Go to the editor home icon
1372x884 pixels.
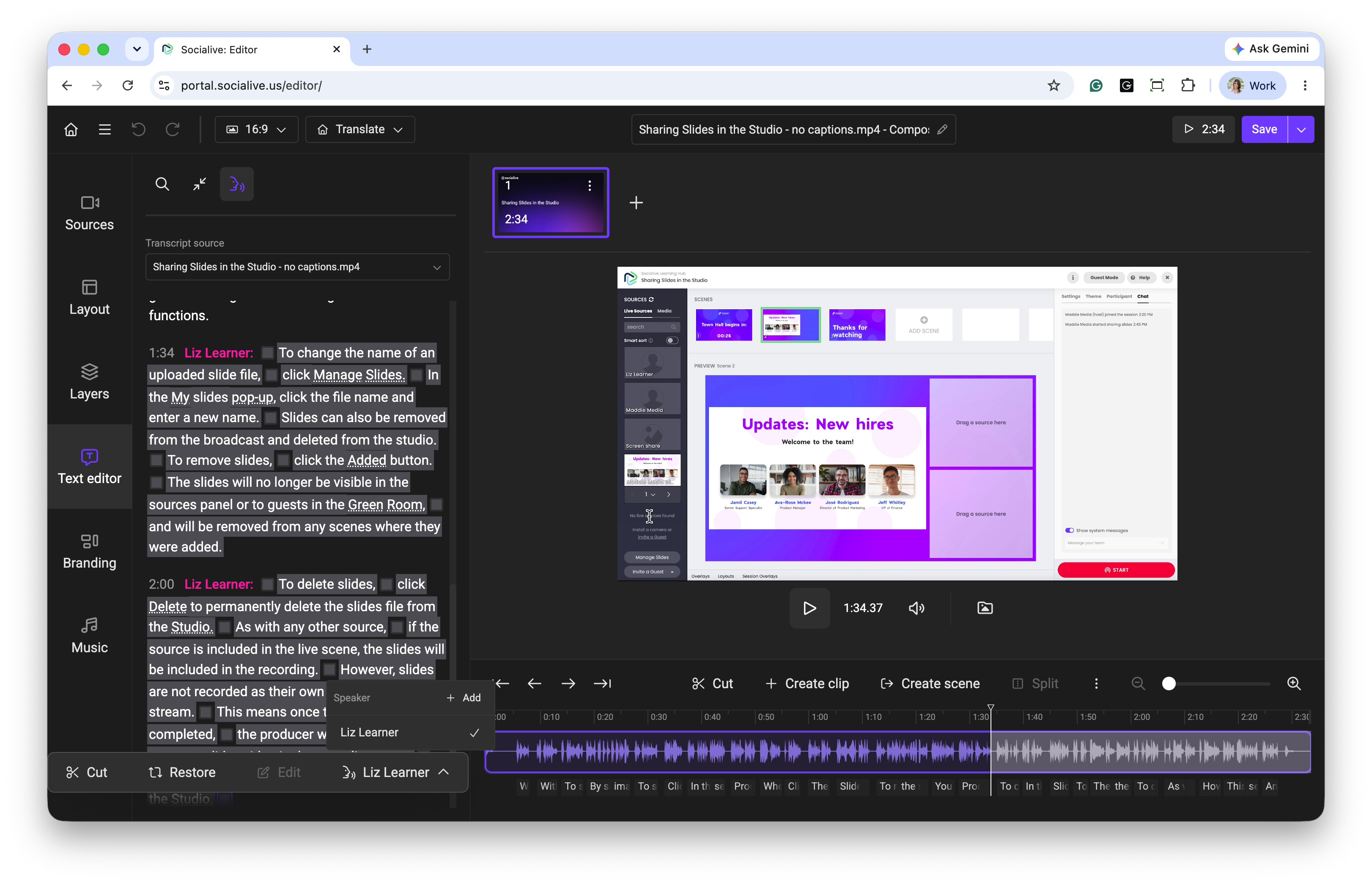point(71,130)
